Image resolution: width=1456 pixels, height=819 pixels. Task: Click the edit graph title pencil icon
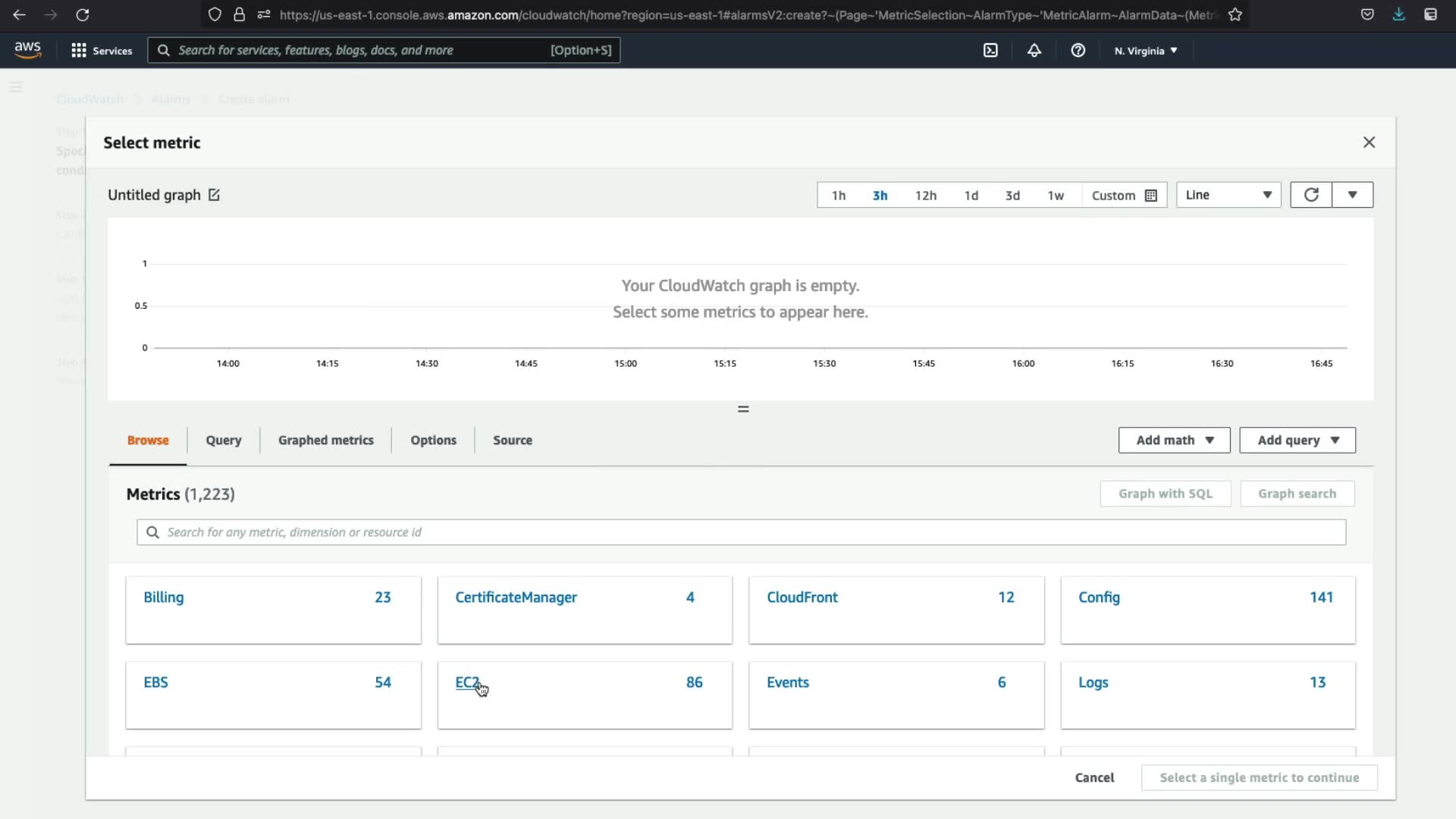click(214, 195)
